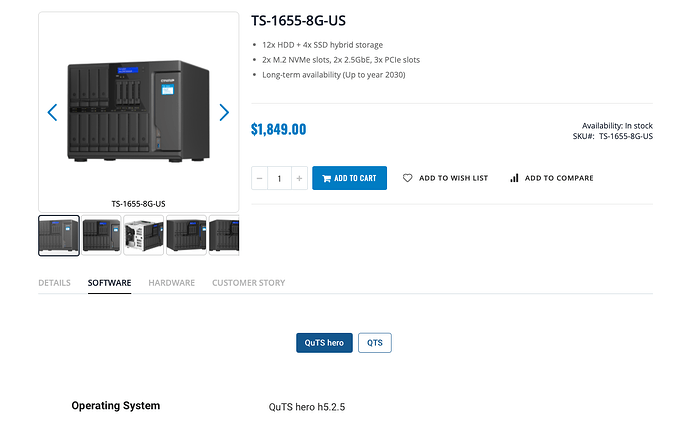Advance to the next product image with right arrow
Image resolution: width=690 pixels, height=426 pixels.
coord(224,113)
